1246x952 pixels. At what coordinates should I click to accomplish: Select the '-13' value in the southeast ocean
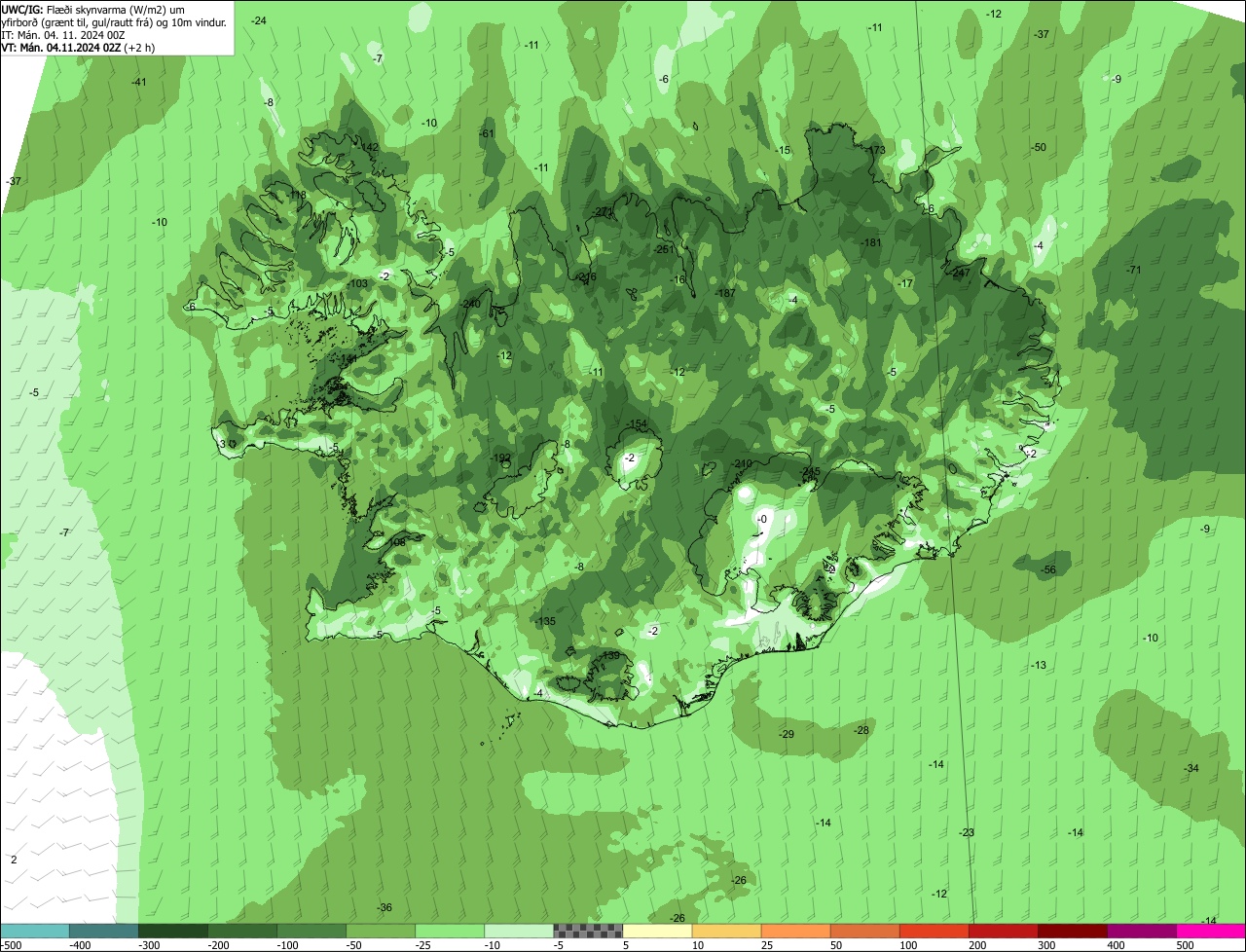1039,665
